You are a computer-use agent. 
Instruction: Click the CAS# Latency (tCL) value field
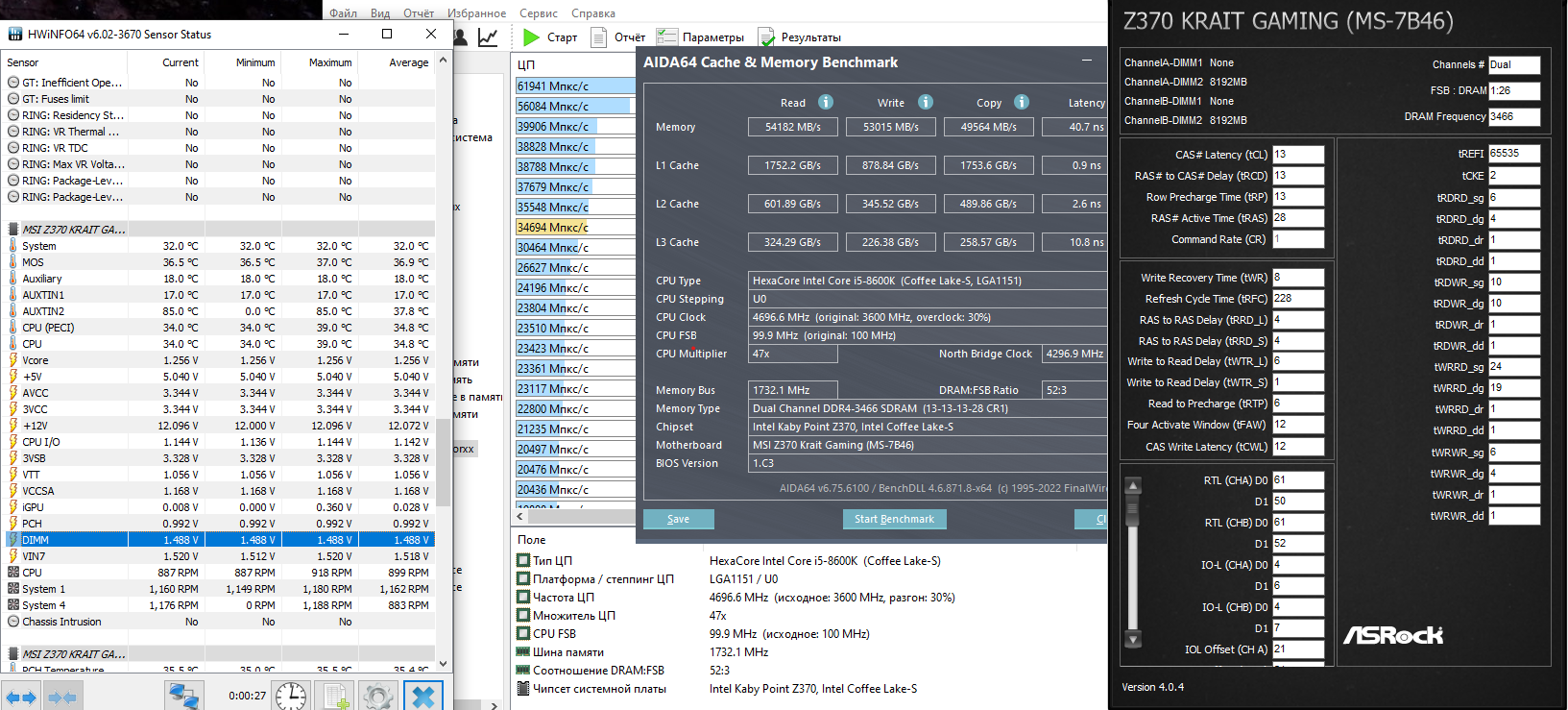[x=1298, y=155]
